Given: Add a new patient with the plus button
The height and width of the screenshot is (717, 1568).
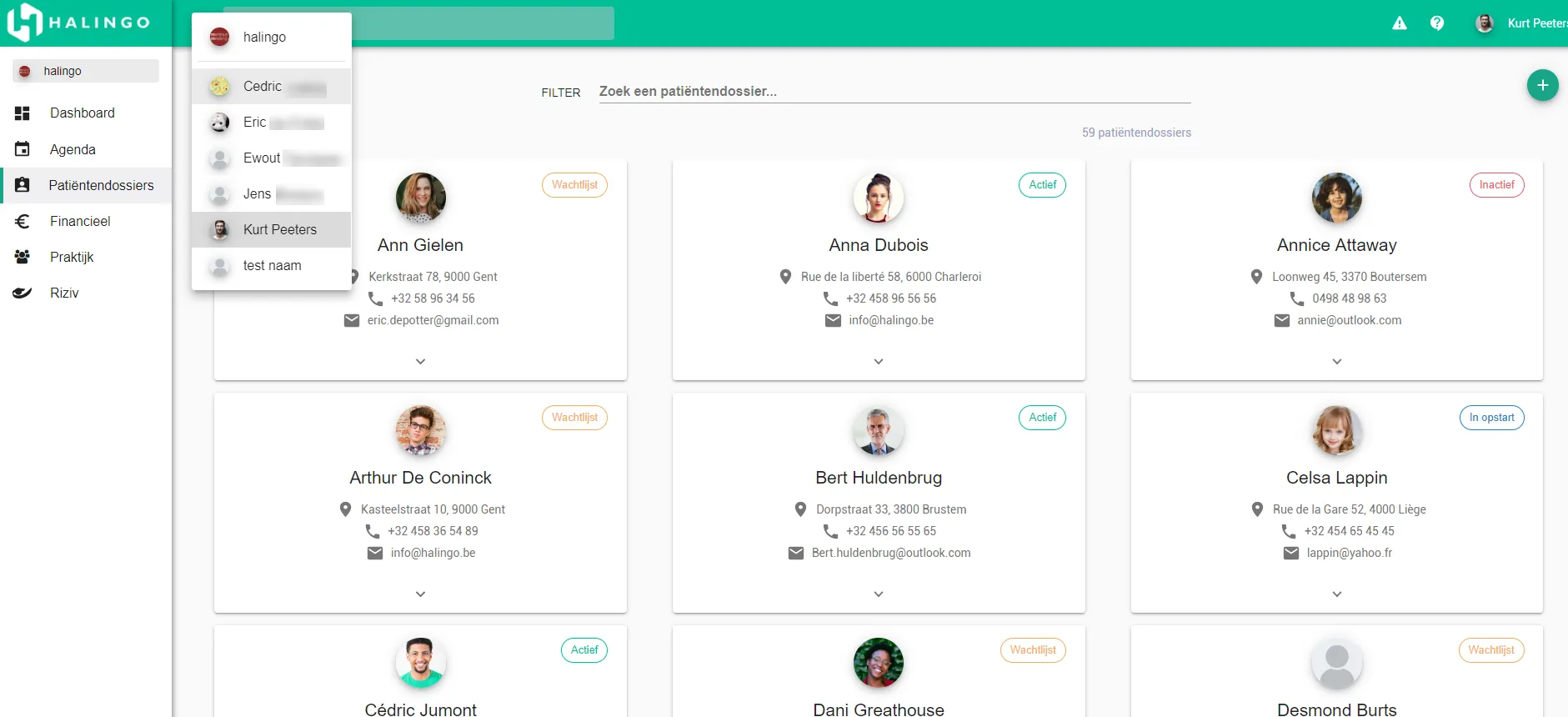Looking at the screenshot, I should 1543,85.
